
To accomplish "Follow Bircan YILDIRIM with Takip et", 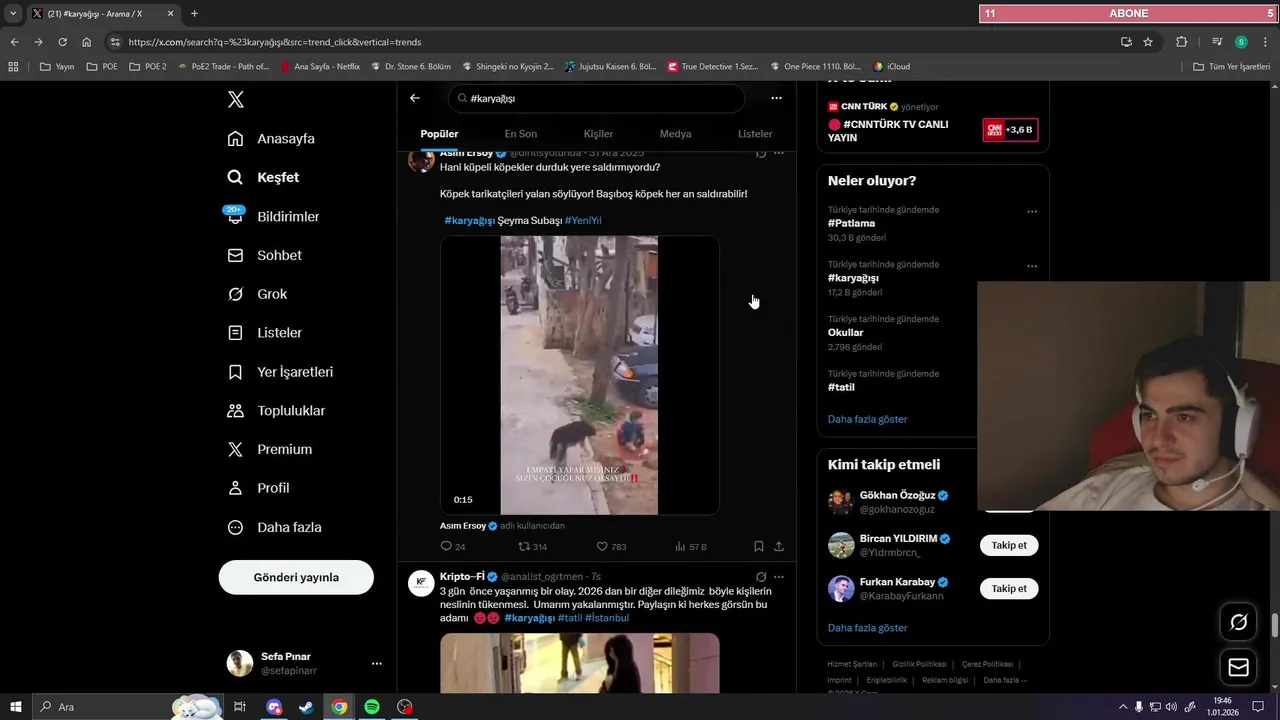I will tap(1009, 545).
